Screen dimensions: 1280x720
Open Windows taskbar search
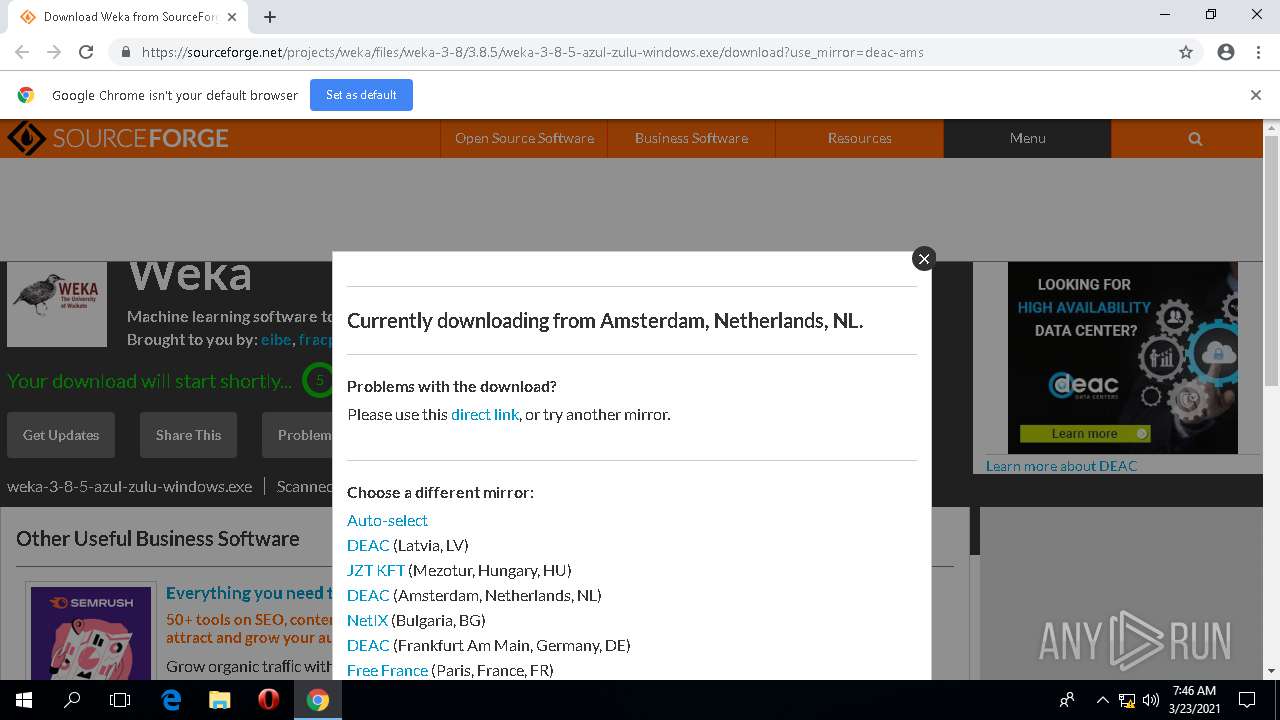[72, 700]
